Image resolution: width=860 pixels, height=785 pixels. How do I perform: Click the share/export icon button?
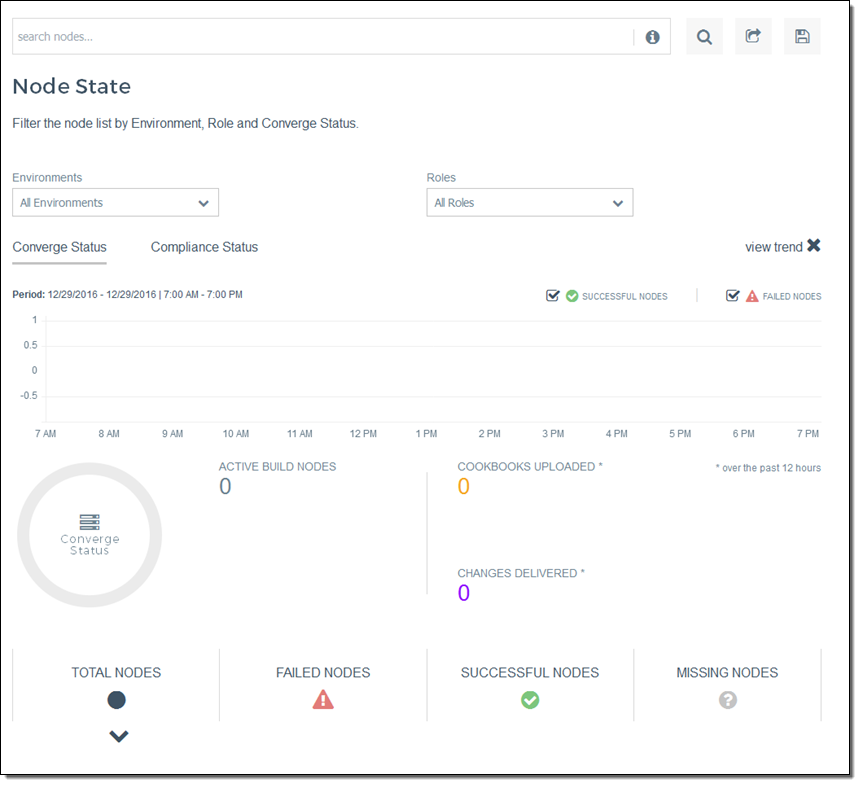(753, 37)
